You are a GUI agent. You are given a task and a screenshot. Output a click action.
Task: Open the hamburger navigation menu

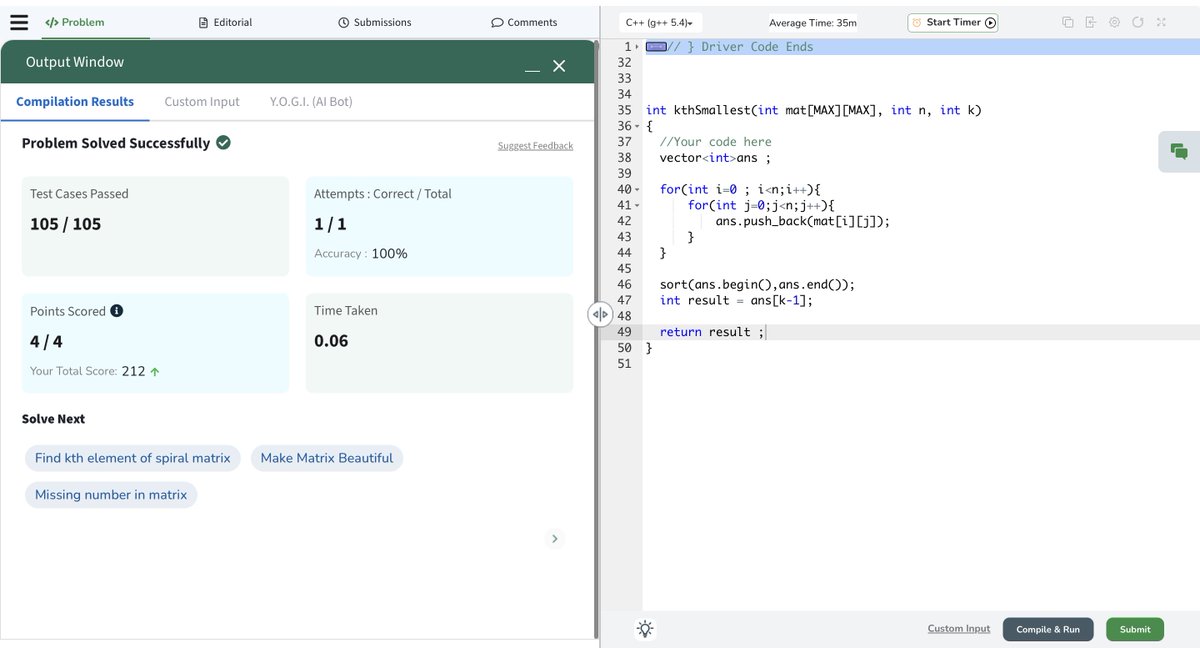pyautogui.click(x=18, y=22)
